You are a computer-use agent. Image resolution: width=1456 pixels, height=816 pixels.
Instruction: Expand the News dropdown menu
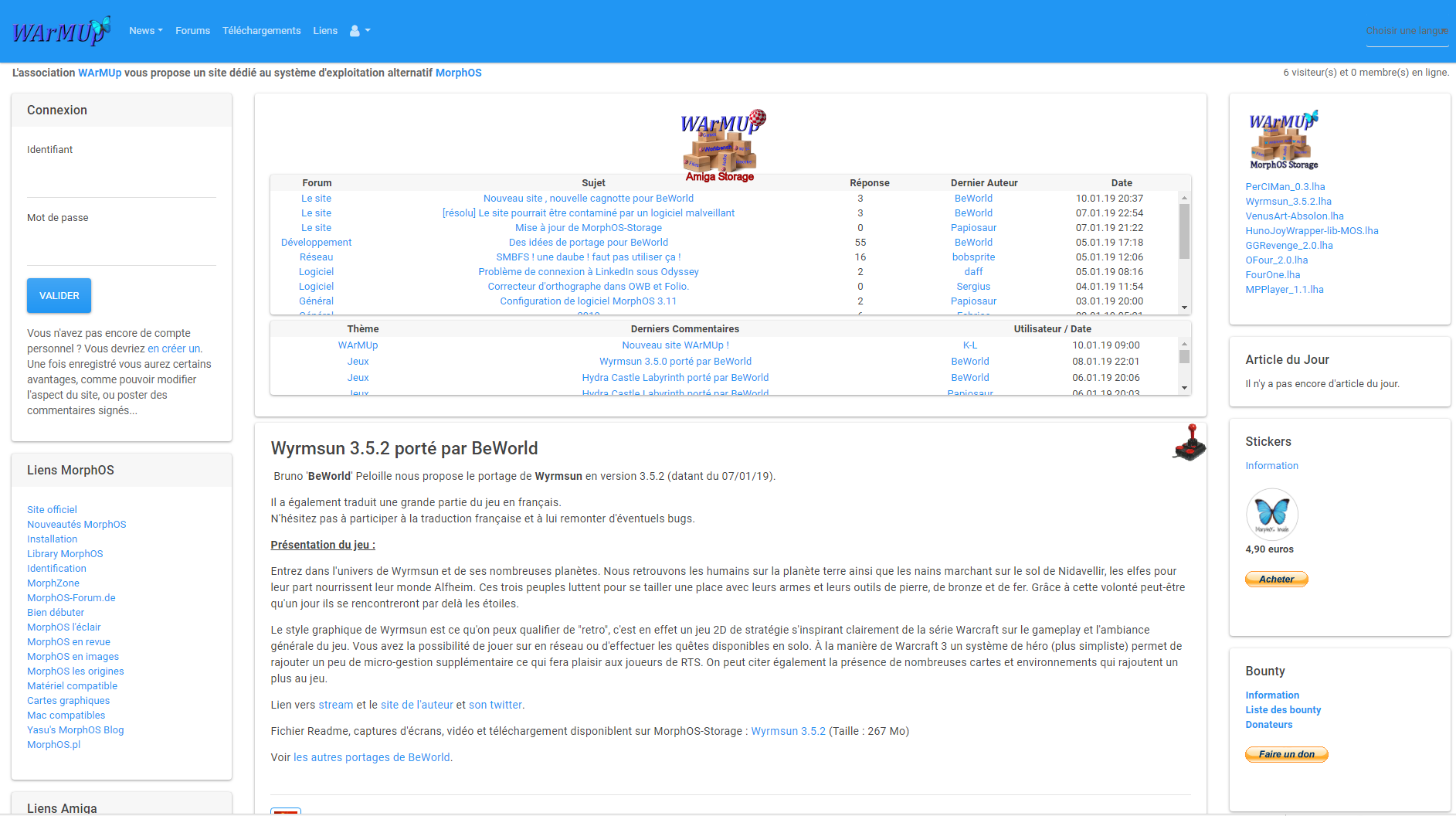tap(146, 31)
